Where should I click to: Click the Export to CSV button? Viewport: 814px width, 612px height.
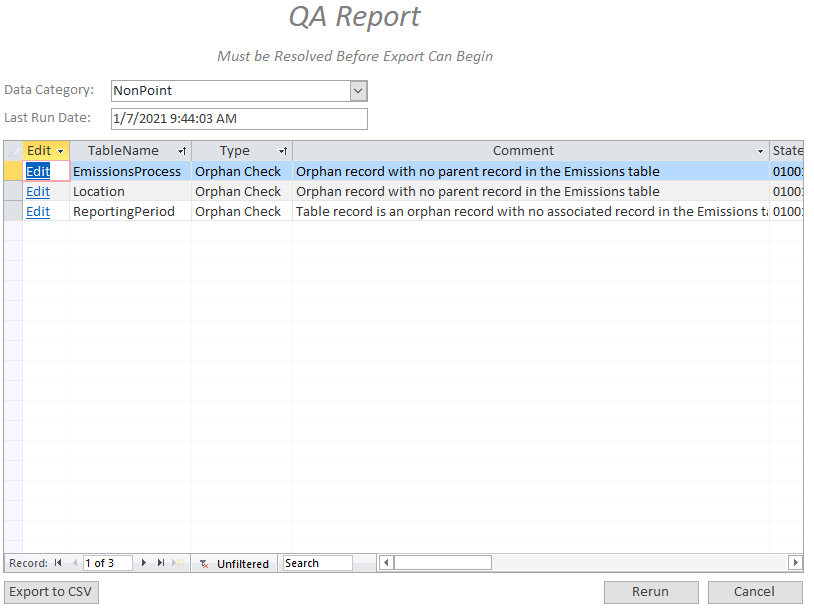point(50,591)
